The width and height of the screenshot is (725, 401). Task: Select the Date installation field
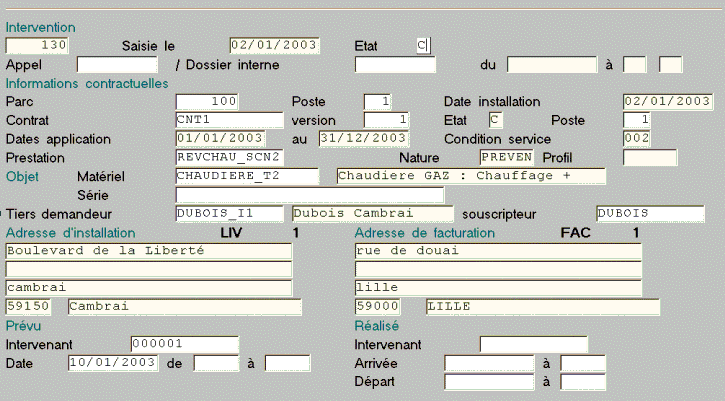[668, 102]
